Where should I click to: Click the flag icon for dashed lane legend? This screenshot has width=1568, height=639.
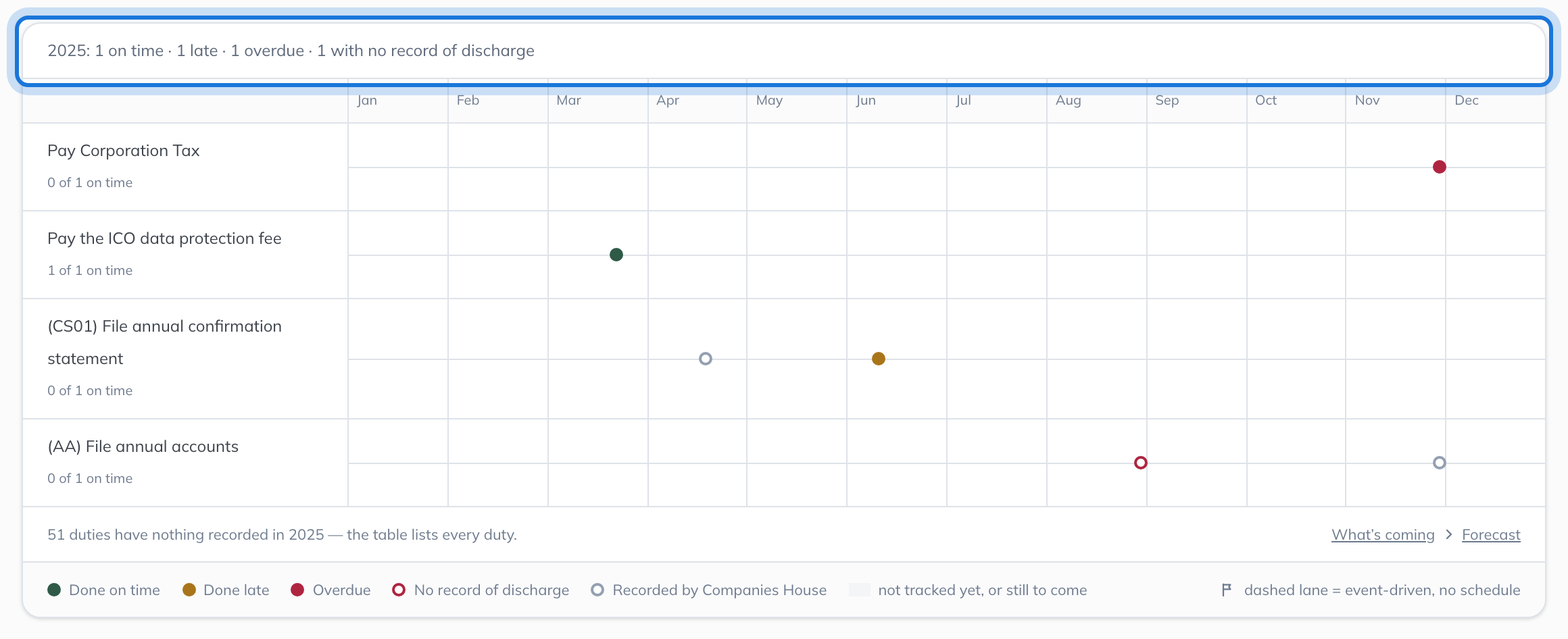[x=1227, y=590]
